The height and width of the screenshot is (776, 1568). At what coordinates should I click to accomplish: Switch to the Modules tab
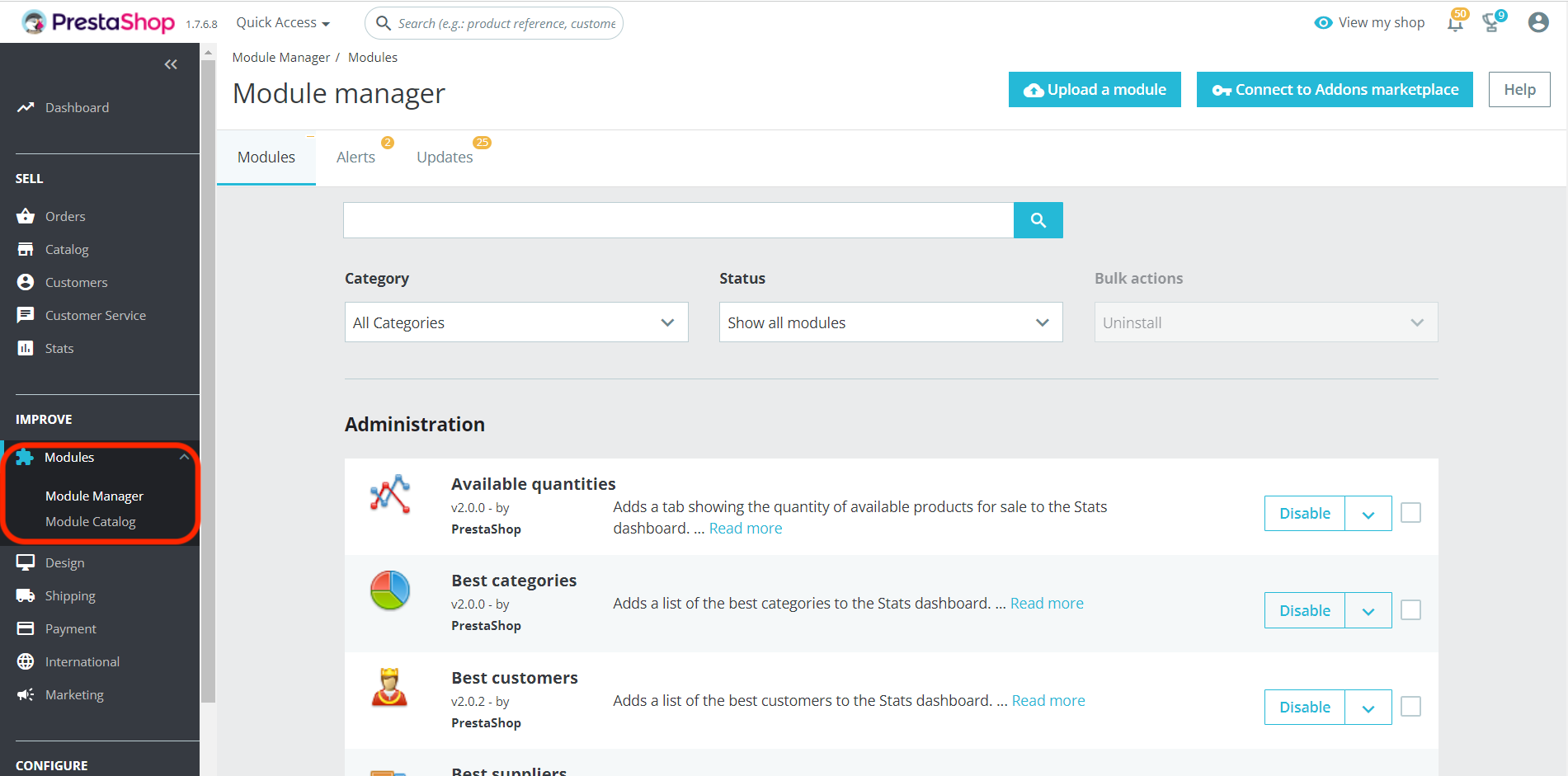266,157
